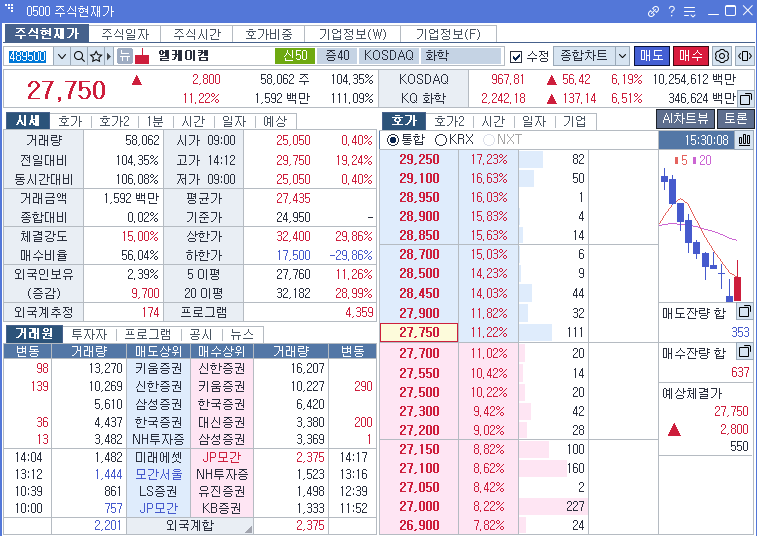Click popup icon next to 매도잔량 합
Screen dimensions: 757x536
tap(744, 311)
